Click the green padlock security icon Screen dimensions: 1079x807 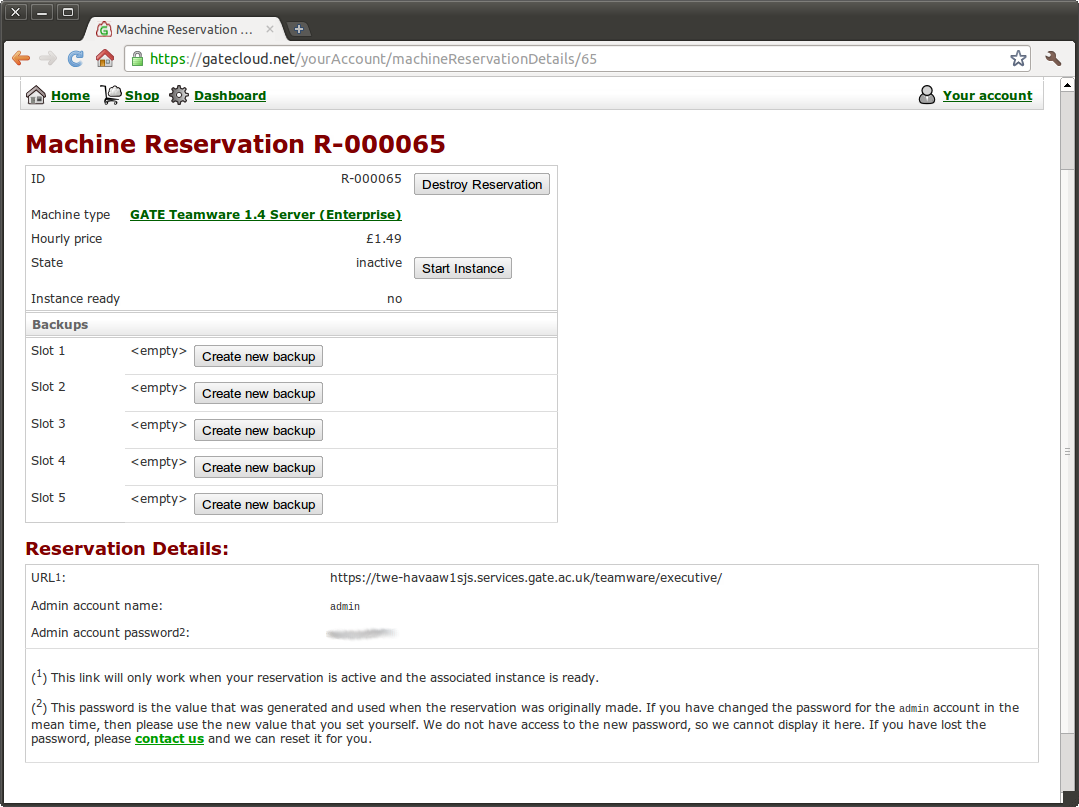click(137, 58)
